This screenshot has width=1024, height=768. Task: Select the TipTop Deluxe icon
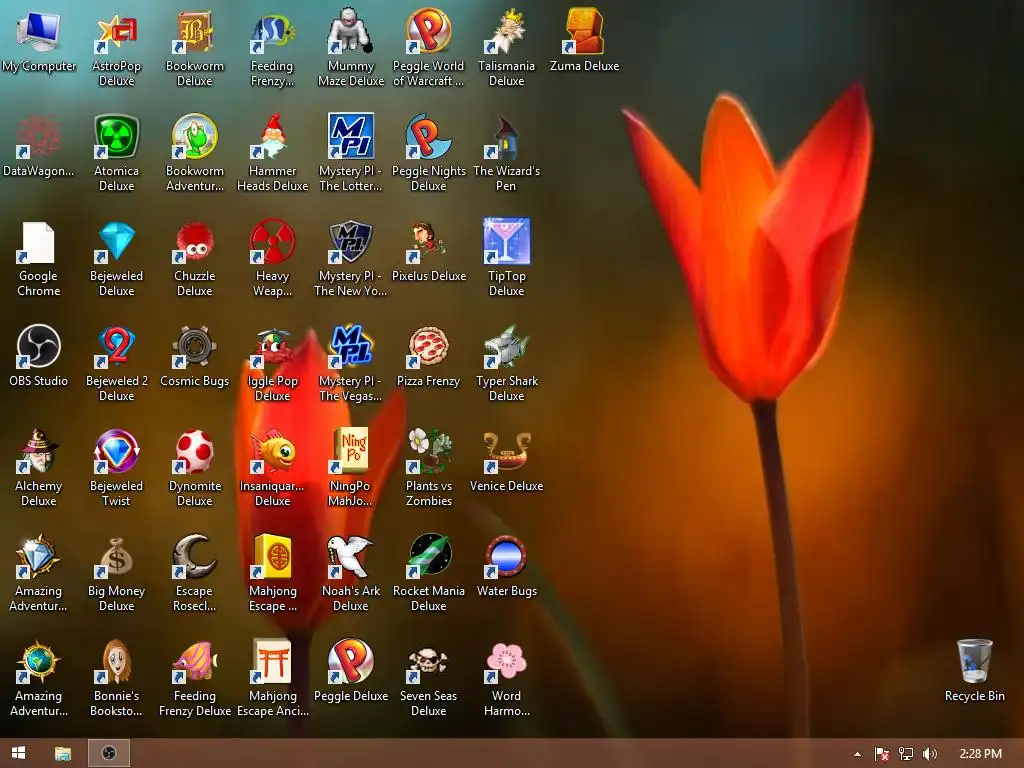click(x=507, y=242)
